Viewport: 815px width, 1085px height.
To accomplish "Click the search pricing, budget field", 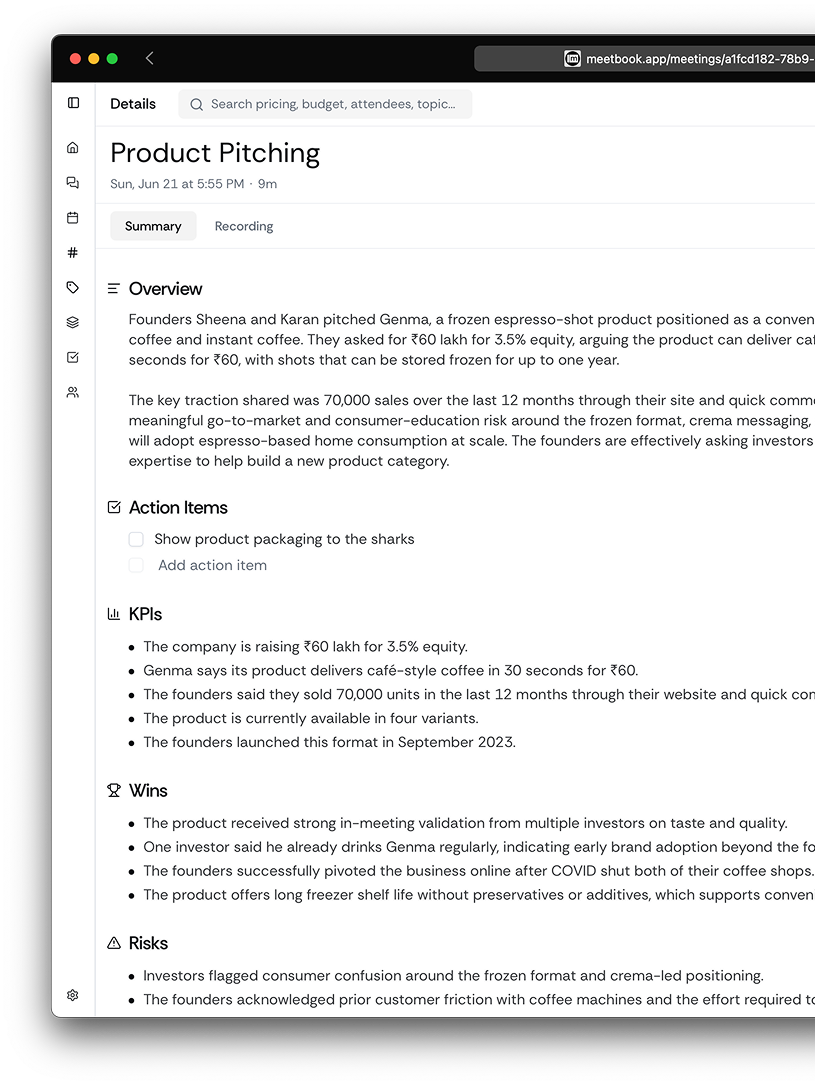I will (325, 104).
